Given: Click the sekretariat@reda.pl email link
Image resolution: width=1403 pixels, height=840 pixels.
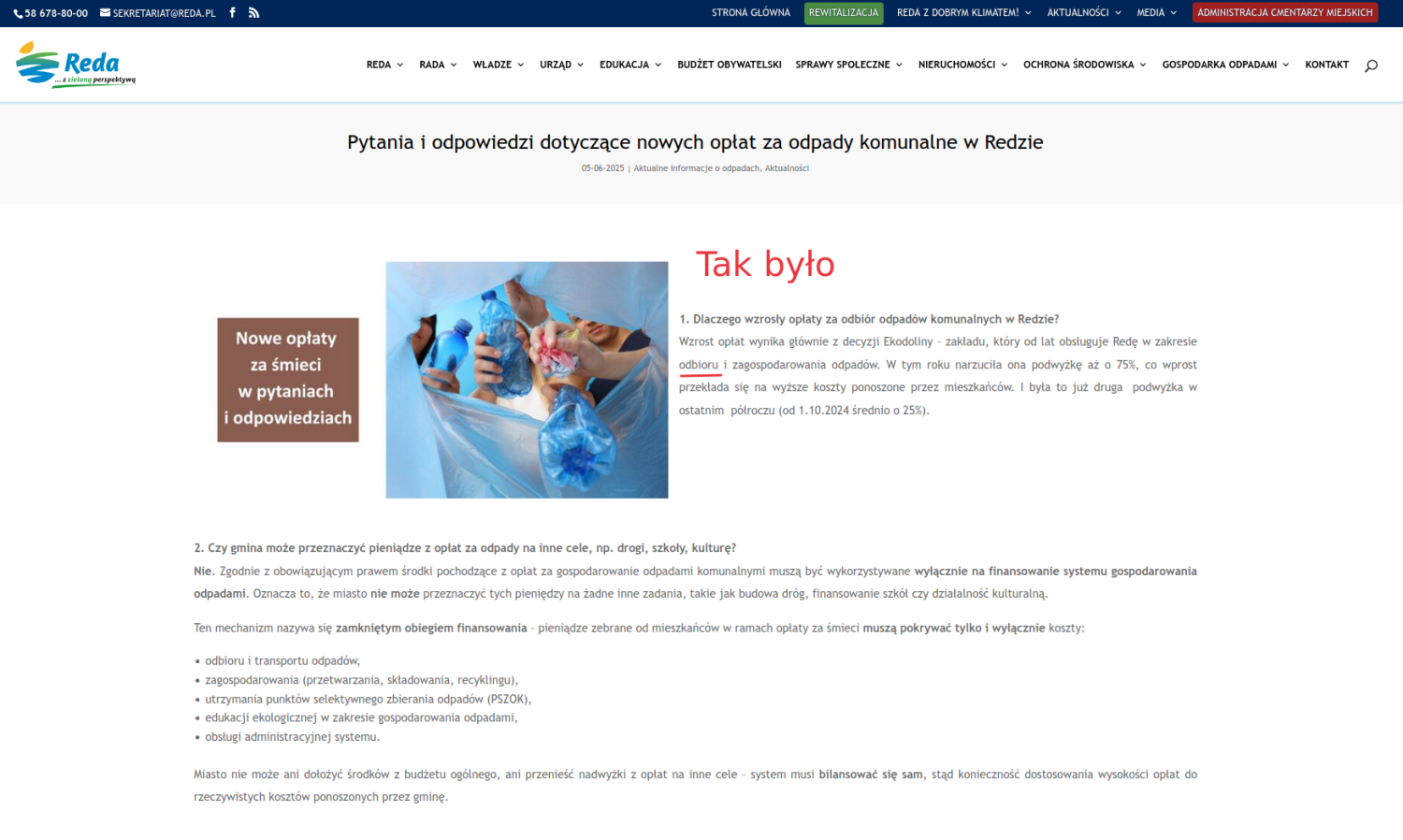Looking at the screenshot, I should click(x=158, y=13).
